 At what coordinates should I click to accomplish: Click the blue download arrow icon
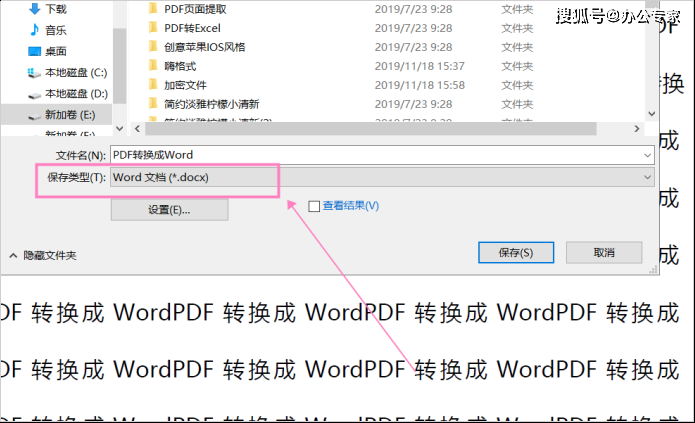(x=35, y=9)
